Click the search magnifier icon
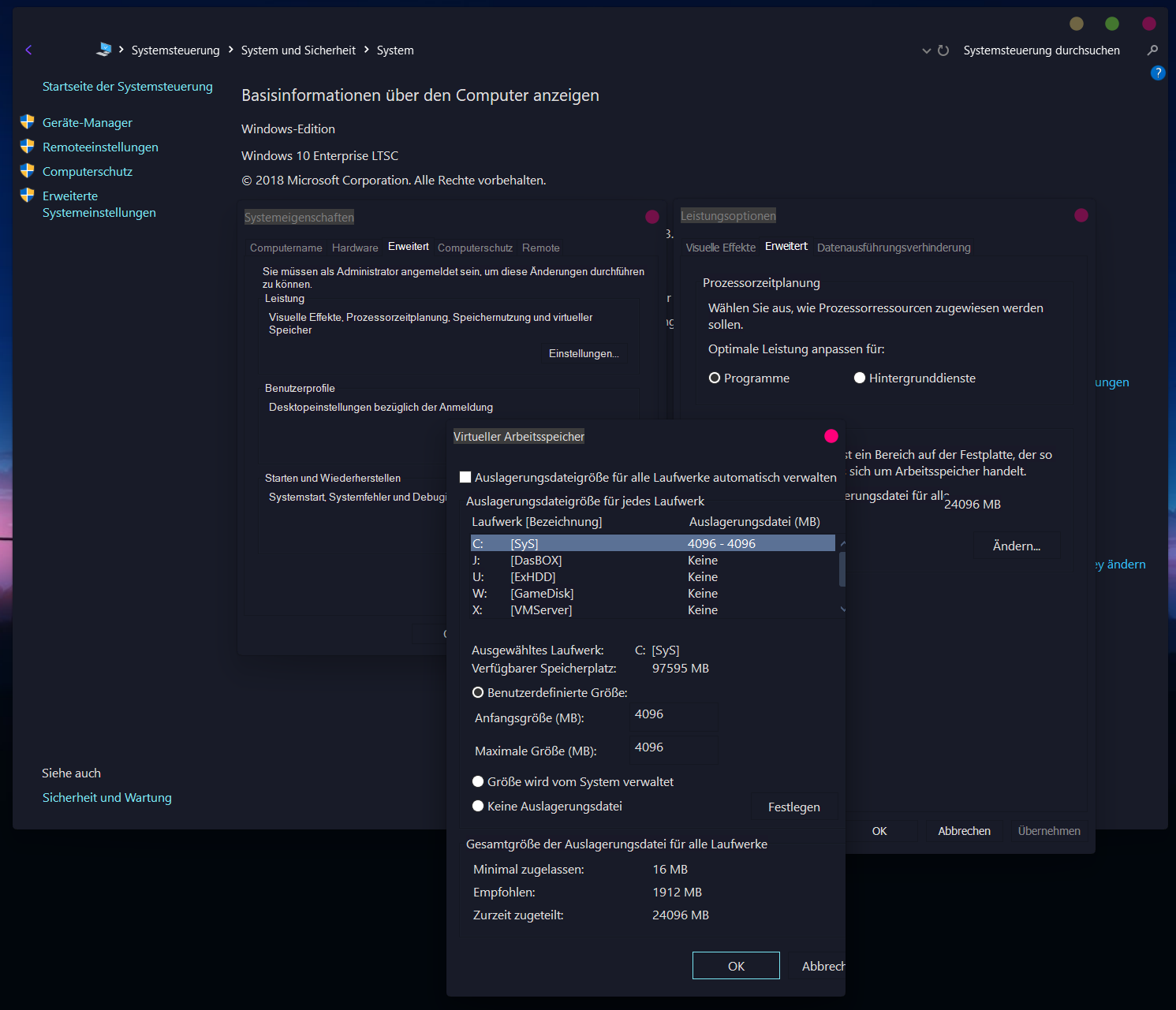Screen dimensions: 1176x1010 [1152, 50]
